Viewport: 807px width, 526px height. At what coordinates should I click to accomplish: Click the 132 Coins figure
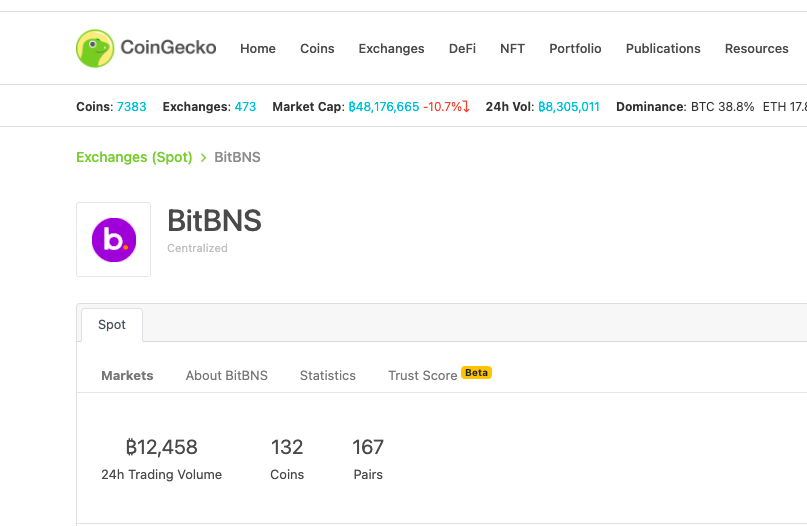pos(287,447)
